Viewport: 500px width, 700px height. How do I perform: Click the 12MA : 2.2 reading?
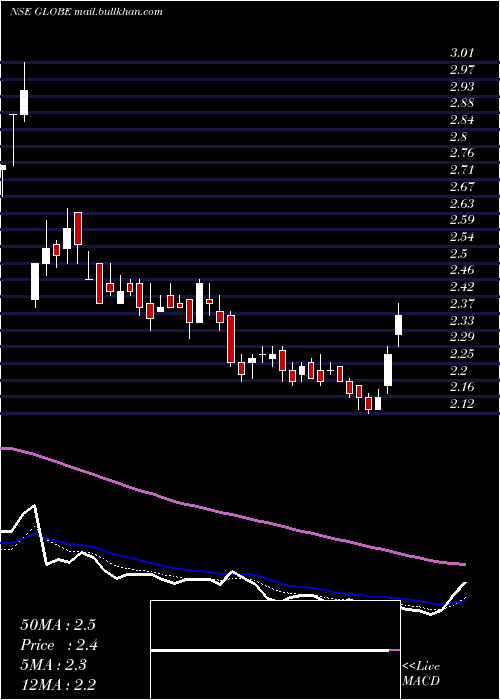click(58, 685)
